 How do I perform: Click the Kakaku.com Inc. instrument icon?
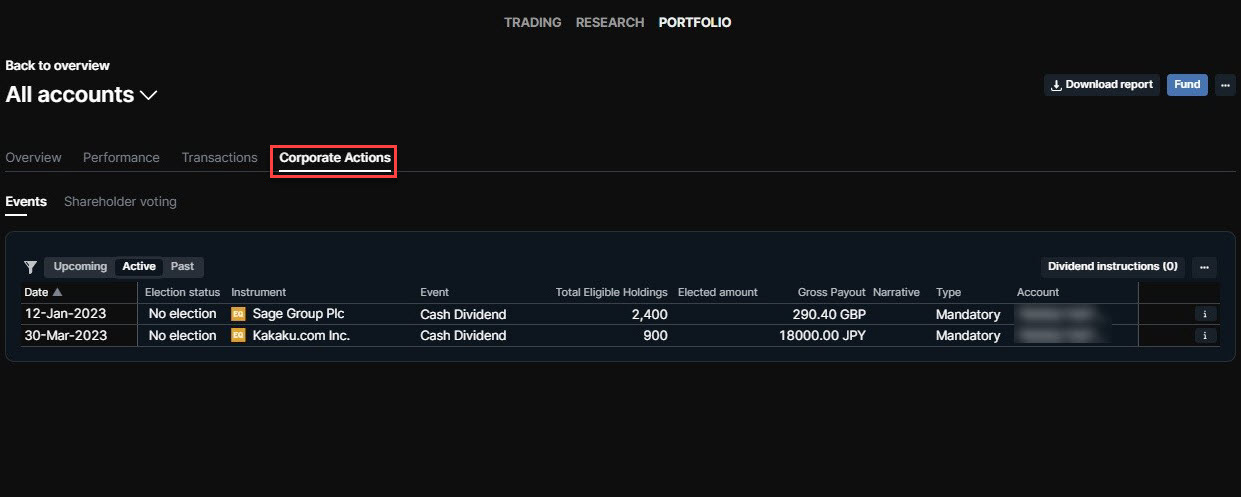238,336
